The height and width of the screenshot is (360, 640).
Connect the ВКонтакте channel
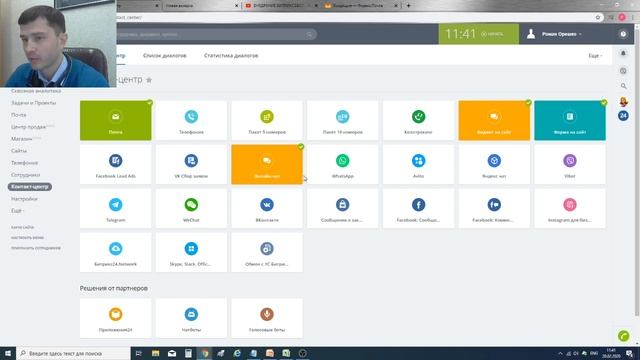pos(267,209)
